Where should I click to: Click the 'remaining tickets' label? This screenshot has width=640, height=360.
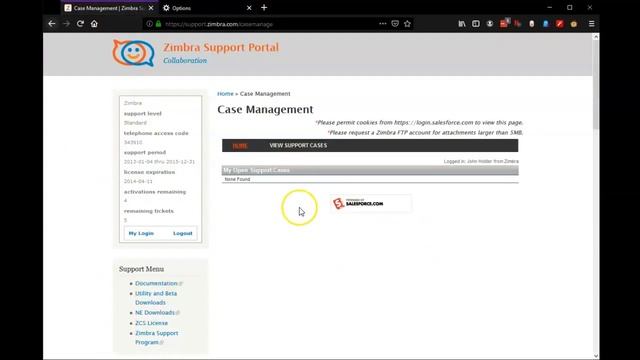tap(149, 211)
